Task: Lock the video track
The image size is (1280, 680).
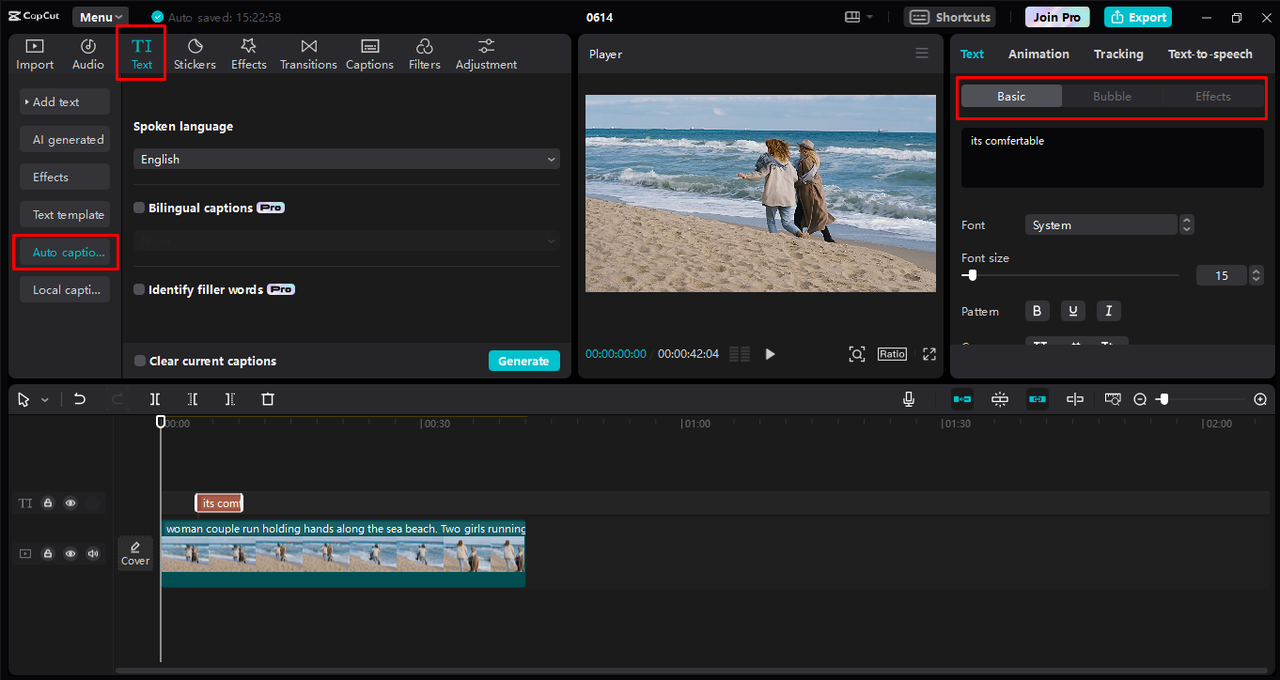Action: click(x=47, y=553)
